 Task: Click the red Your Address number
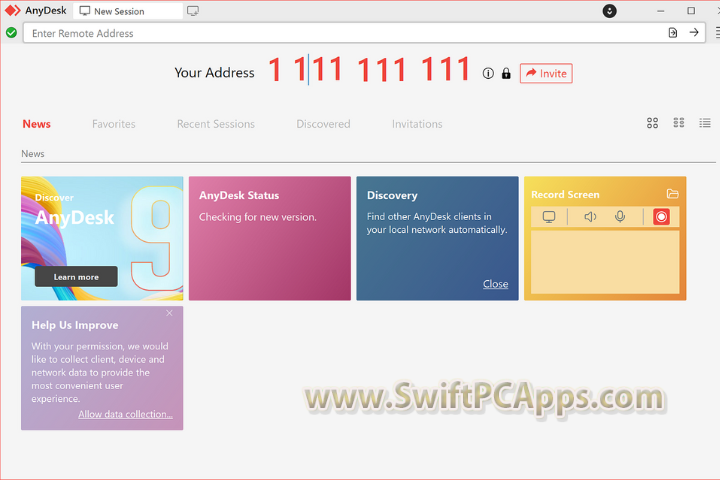(369, 70)
